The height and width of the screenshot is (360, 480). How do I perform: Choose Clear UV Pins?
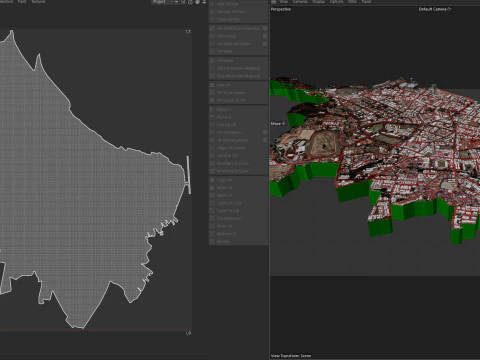click(238, 19)
